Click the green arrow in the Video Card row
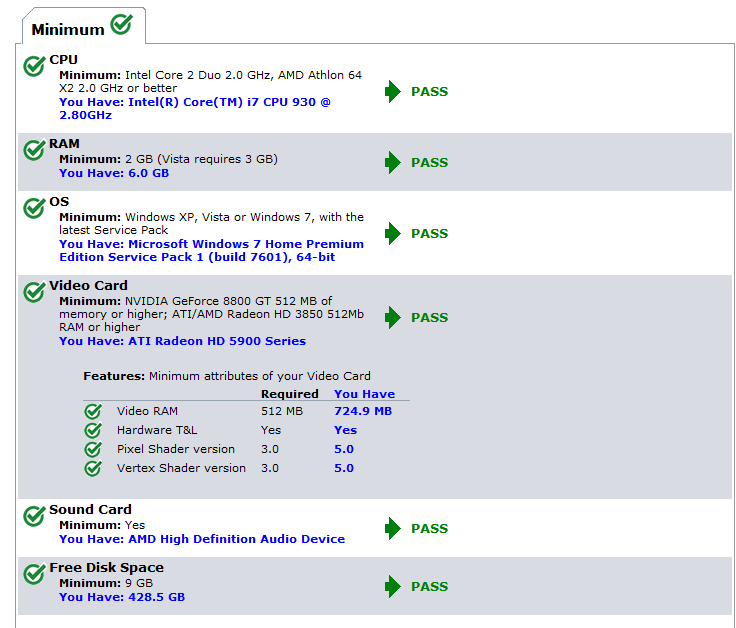Screen dimensions: 736x628 point(393,317)
